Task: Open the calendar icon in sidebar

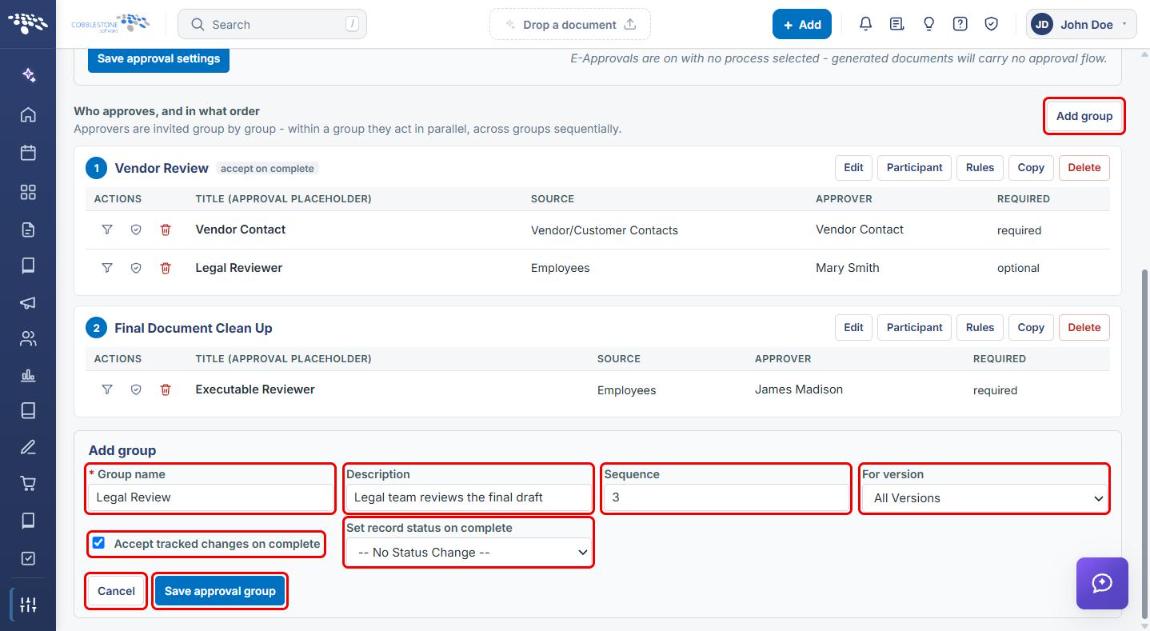Action: pos(28,153)
